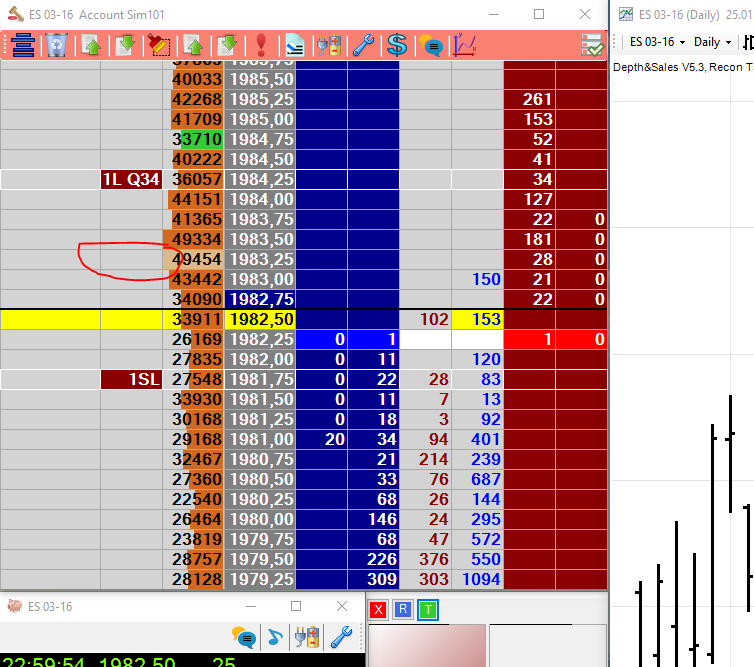Click the blue center-lines icon in DOM toolbar
The height and width of the screenshot is (667, 754).
23,46
